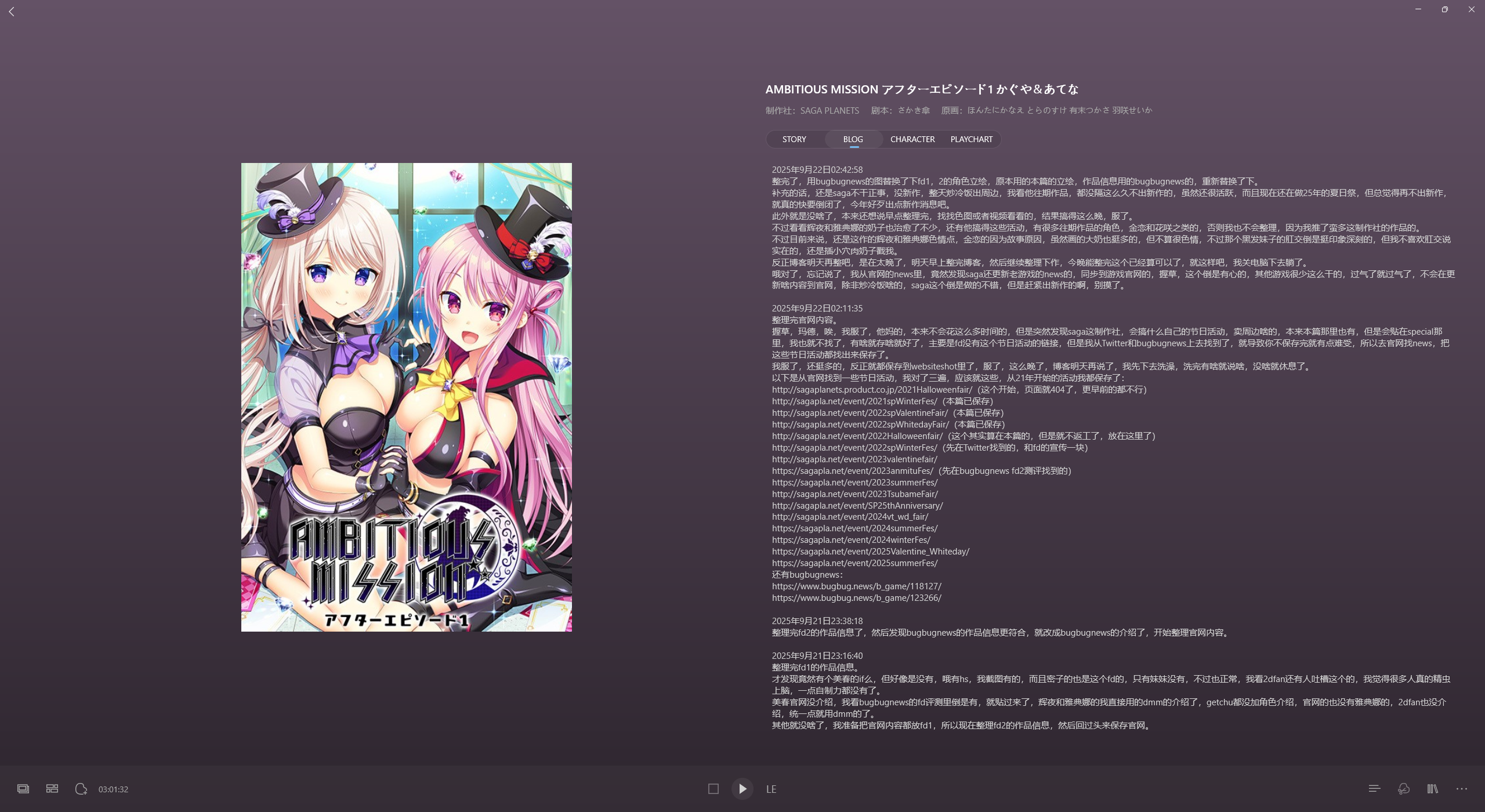
Task: Click the cloud sync icon
Action: pyautogui.click(x=1403, y=789)
